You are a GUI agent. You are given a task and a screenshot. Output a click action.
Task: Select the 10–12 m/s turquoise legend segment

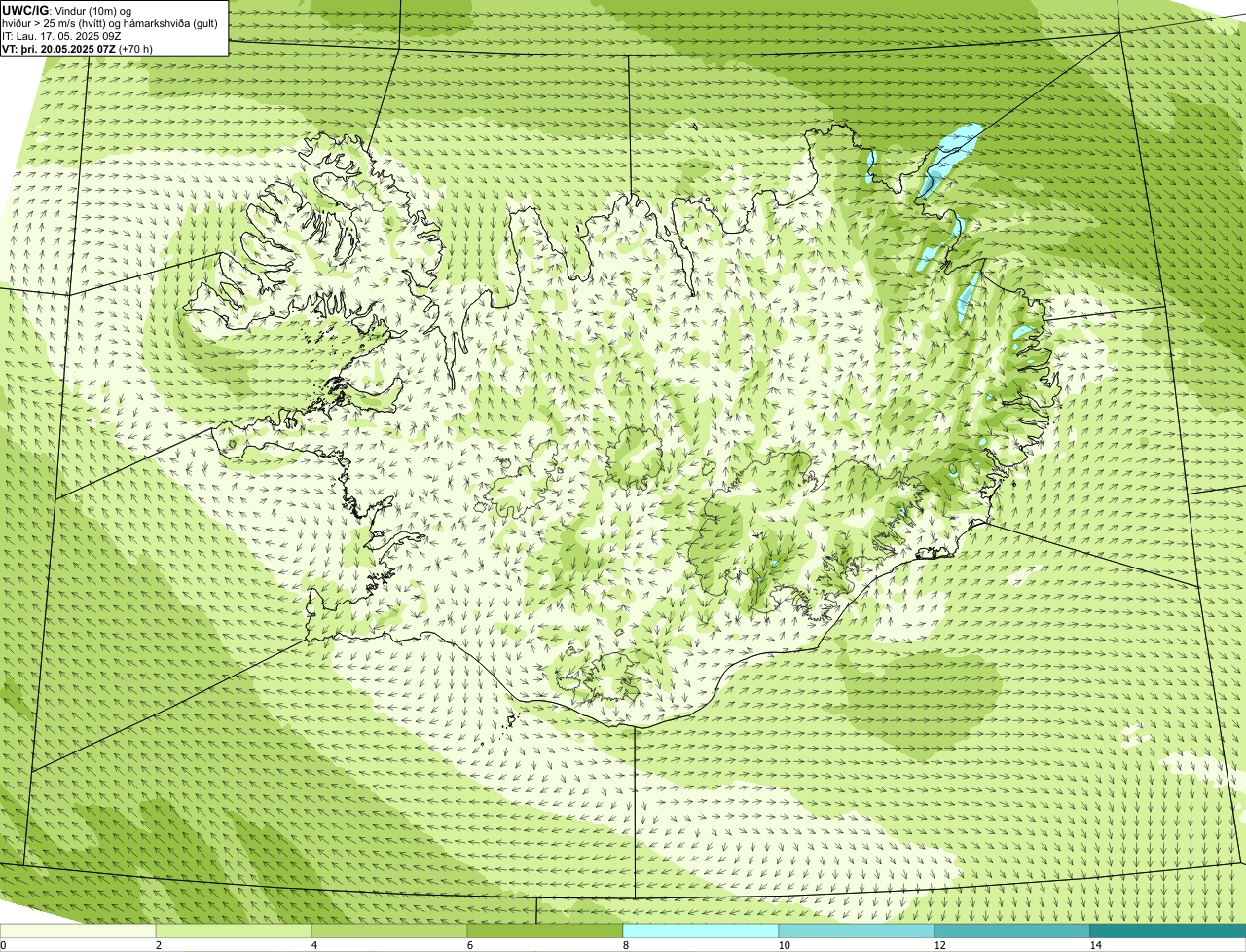pos(857,931)
